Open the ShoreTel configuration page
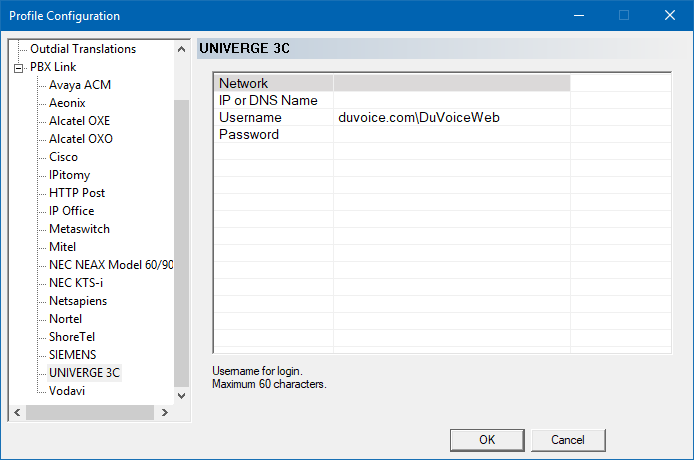 72,336
